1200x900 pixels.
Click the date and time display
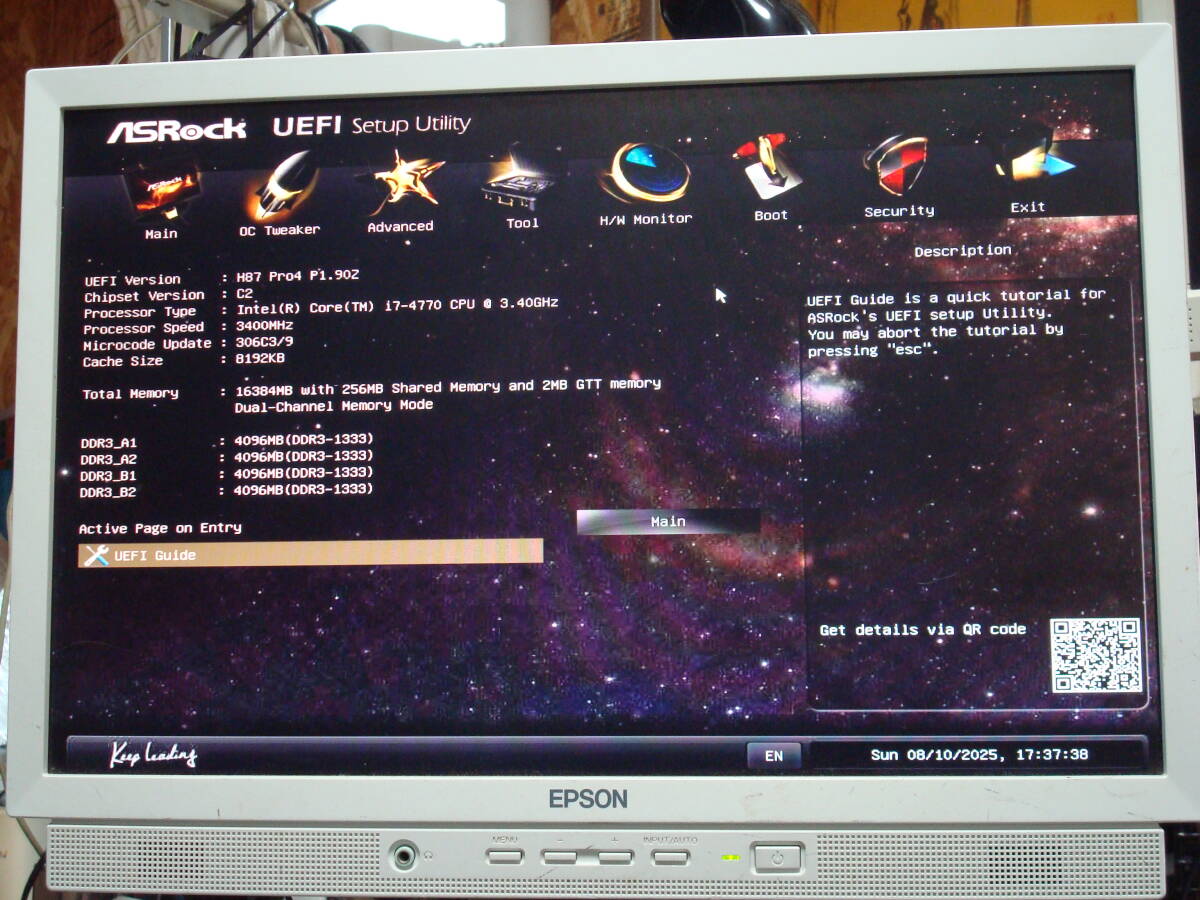(x=979, y=755)
